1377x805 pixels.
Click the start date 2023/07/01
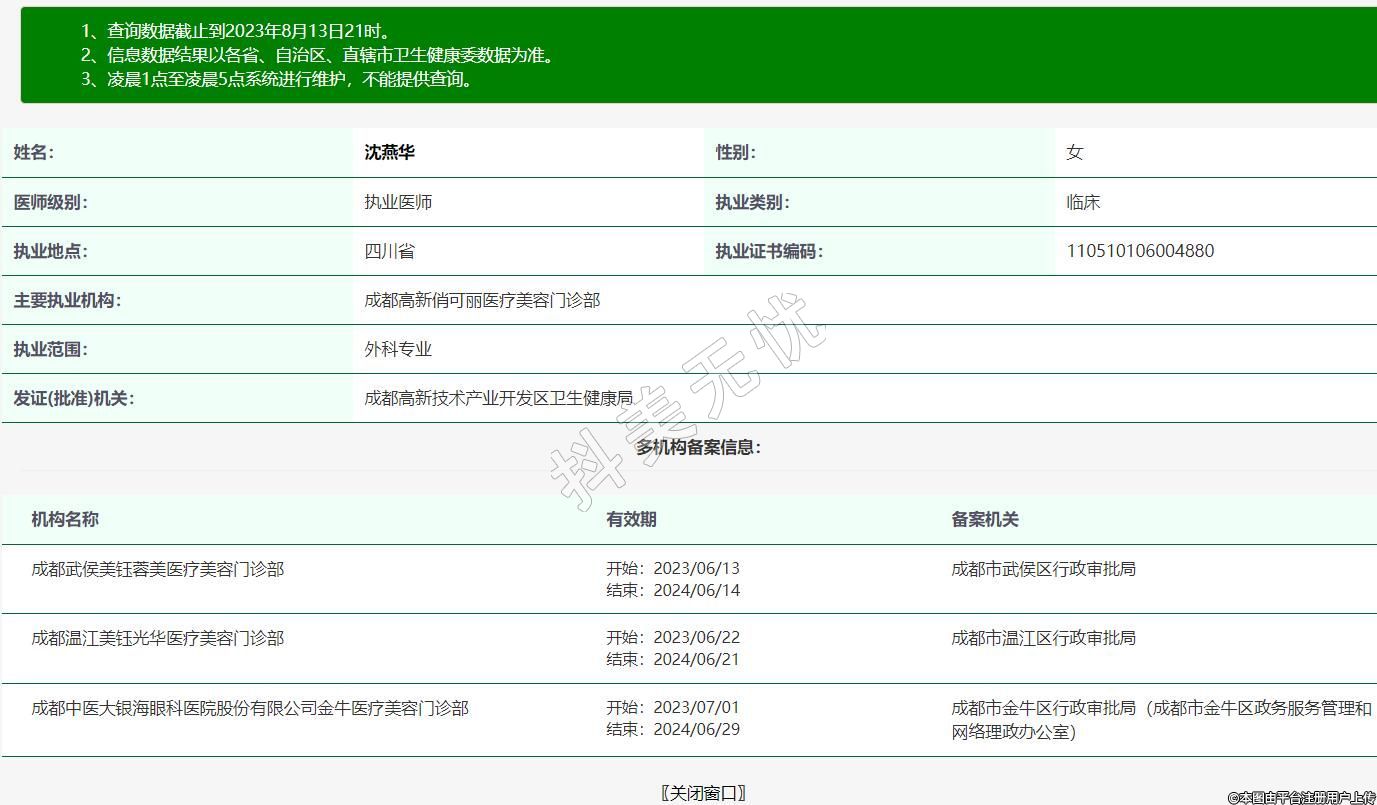696,707
